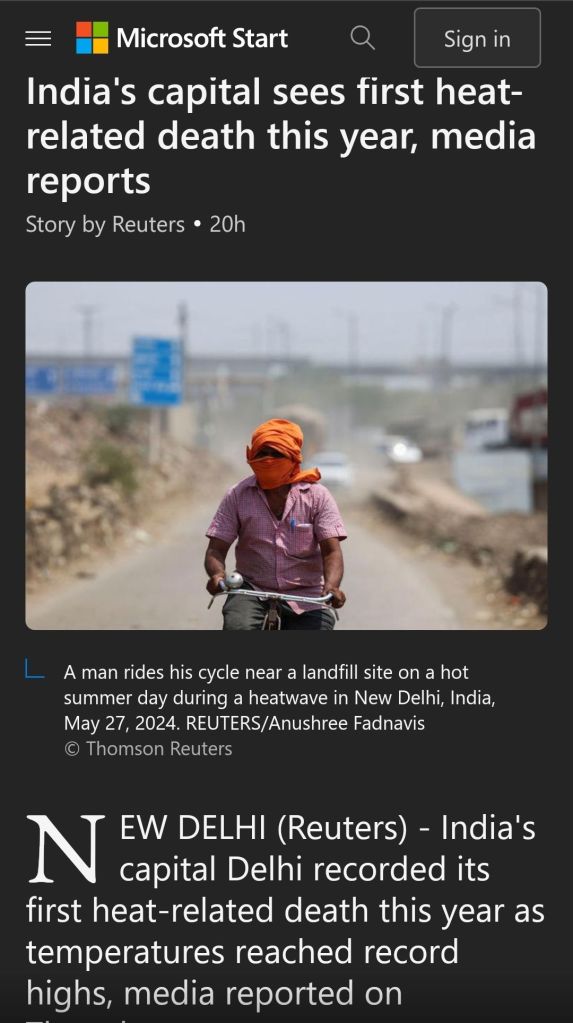573x1023 pixels.
Task: Select the first paragraph about Delhi temperatures
Action: coord(286,913)
